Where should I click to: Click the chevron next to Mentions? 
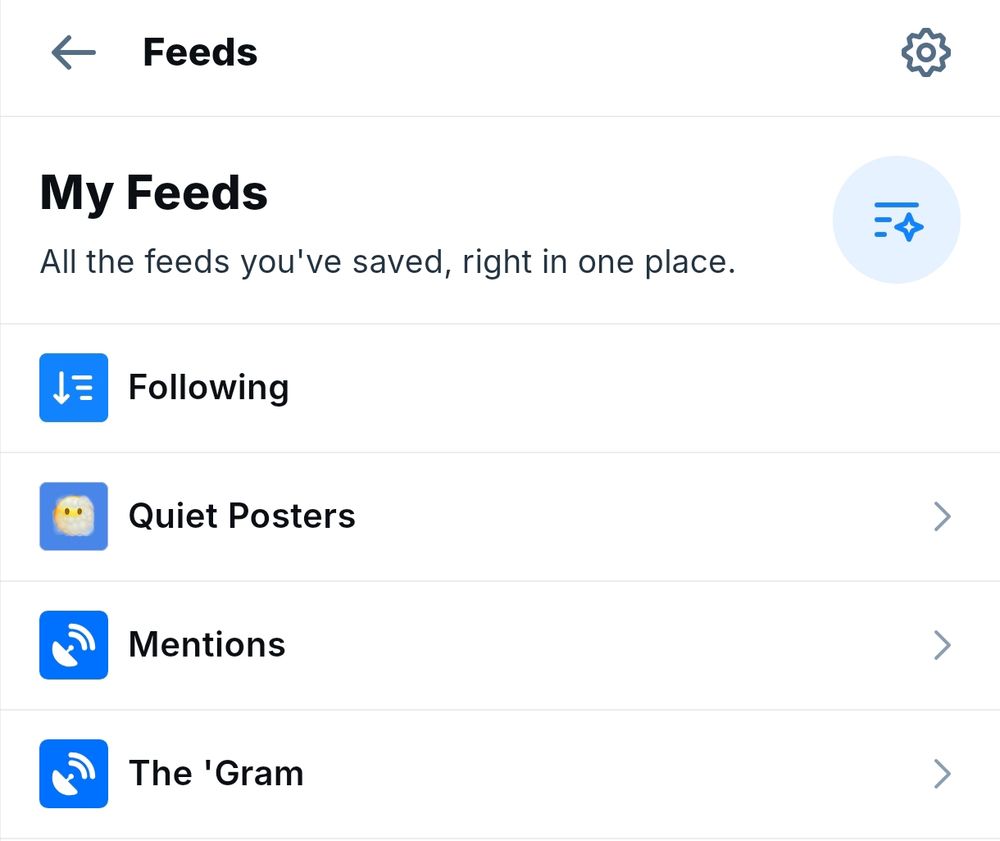(x=941, y=645)
